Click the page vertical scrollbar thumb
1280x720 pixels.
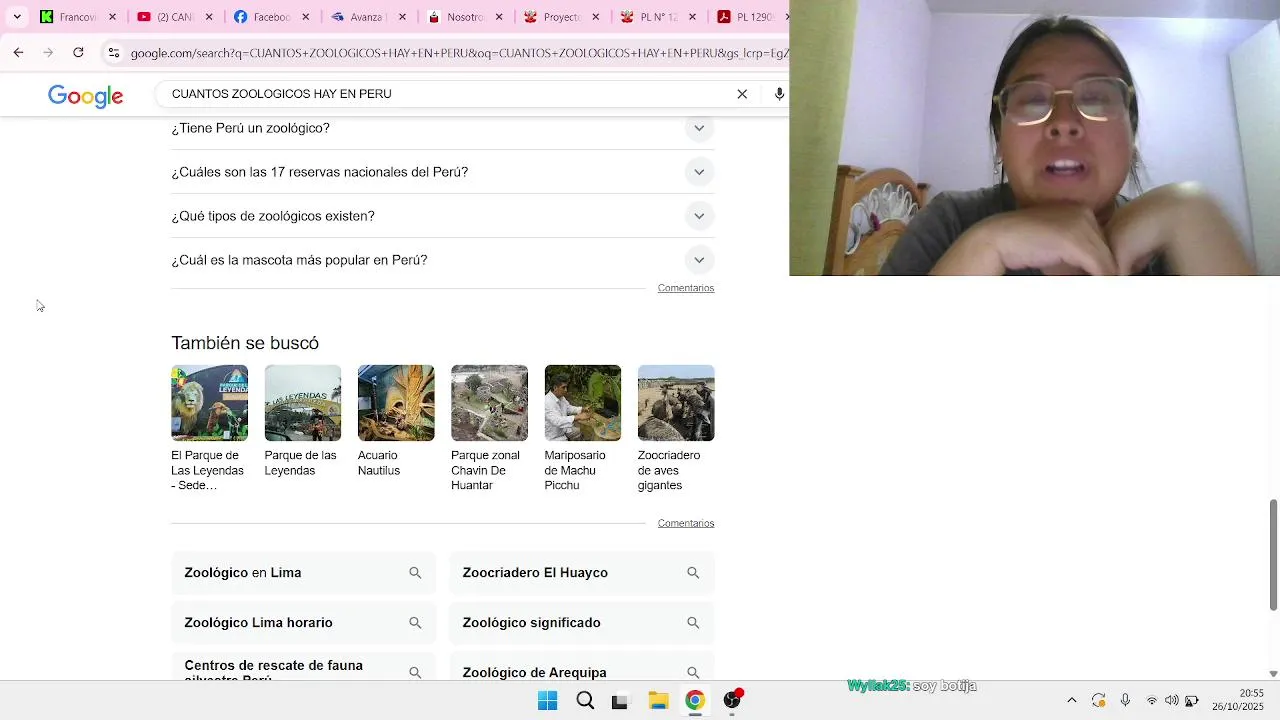click(x=1273, y=554)
